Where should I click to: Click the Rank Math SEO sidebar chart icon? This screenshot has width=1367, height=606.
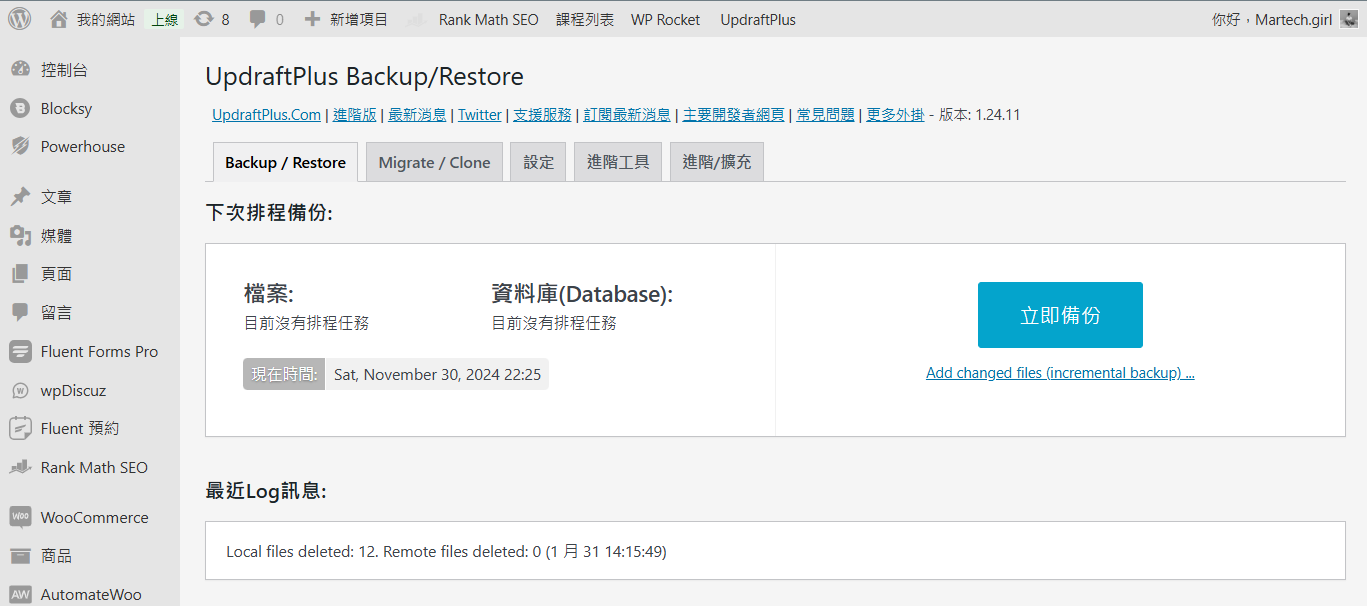(20, 467)
